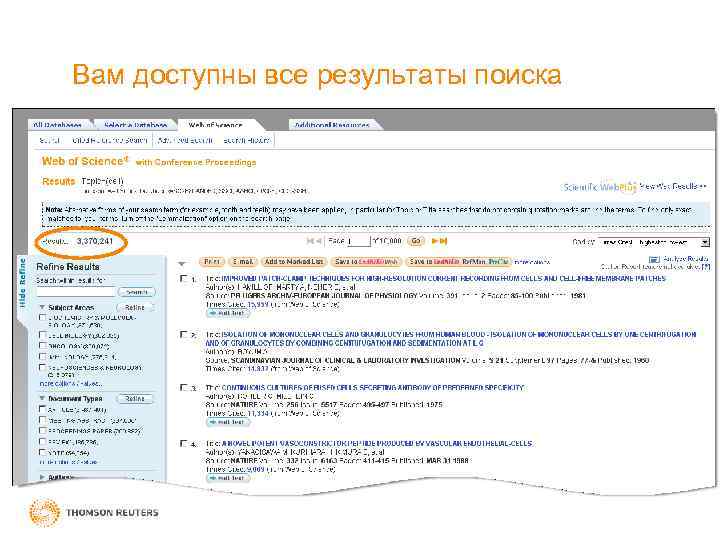Open 'Continuous cultures of fused cells' title

pyautogui.click(x=372, y=388)
